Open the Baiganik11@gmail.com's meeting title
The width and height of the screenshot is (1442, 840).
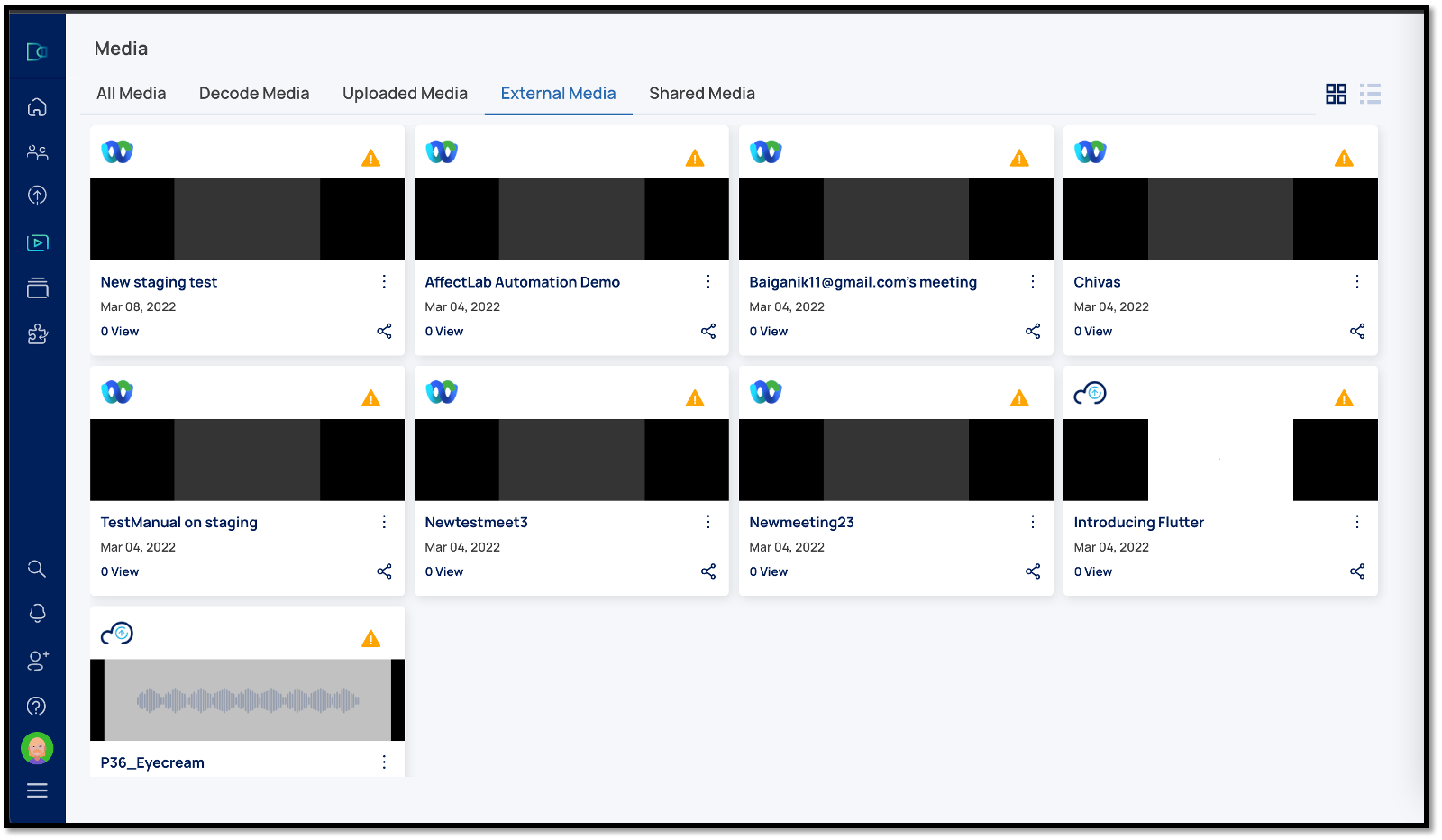tap(863, 282)
